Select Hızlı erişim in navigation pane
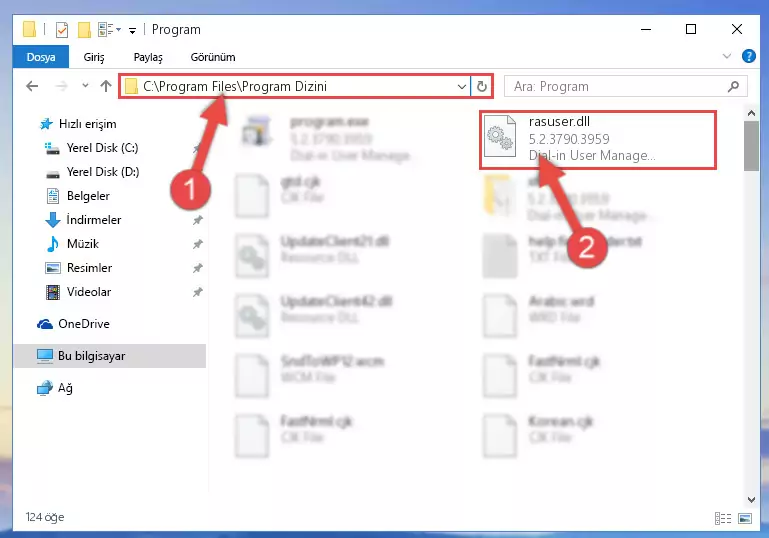 (87, 124)
